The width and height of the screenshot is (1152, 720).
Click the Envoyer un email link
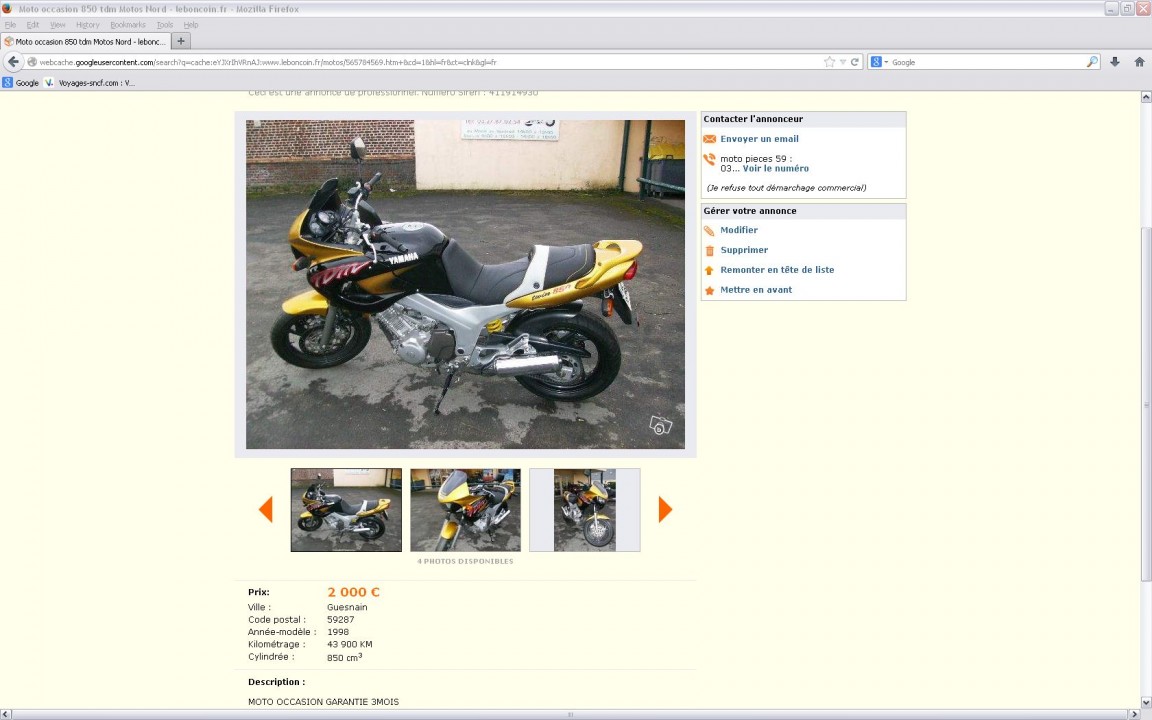[759, 139]
